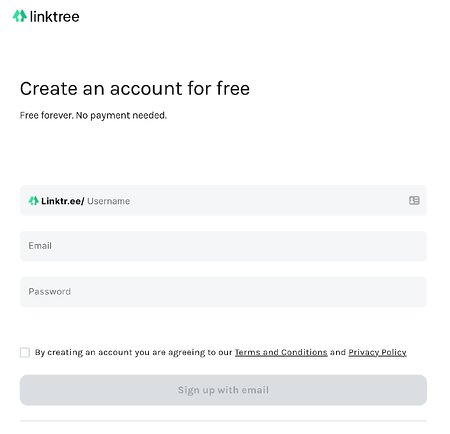Viewport: 450px width, 434px height.
Task: Click the green Linktree logo icon in header
Action: coord(20,16)
